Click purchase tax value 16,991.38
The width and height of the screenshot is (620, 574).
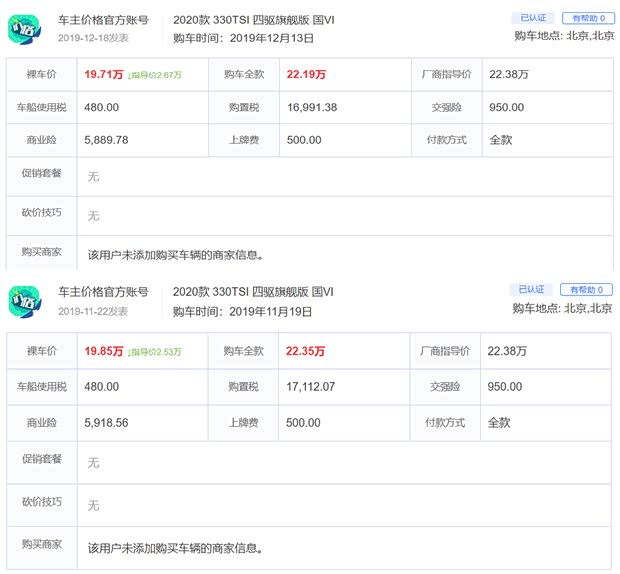(312, 108)
